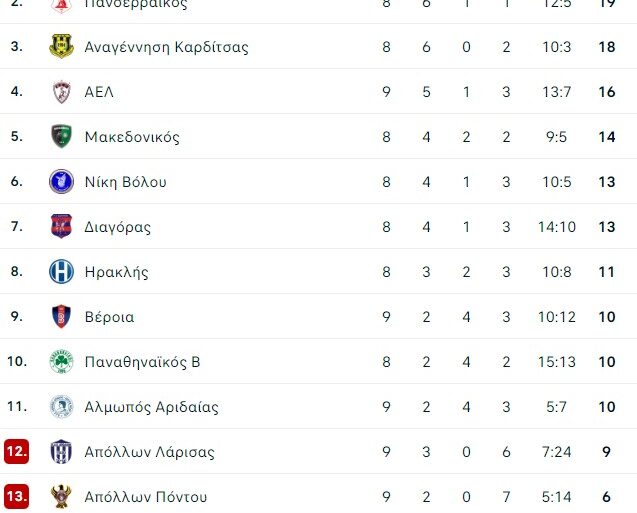Click the Απόλλων Πόντου team crest

(61, 497)
